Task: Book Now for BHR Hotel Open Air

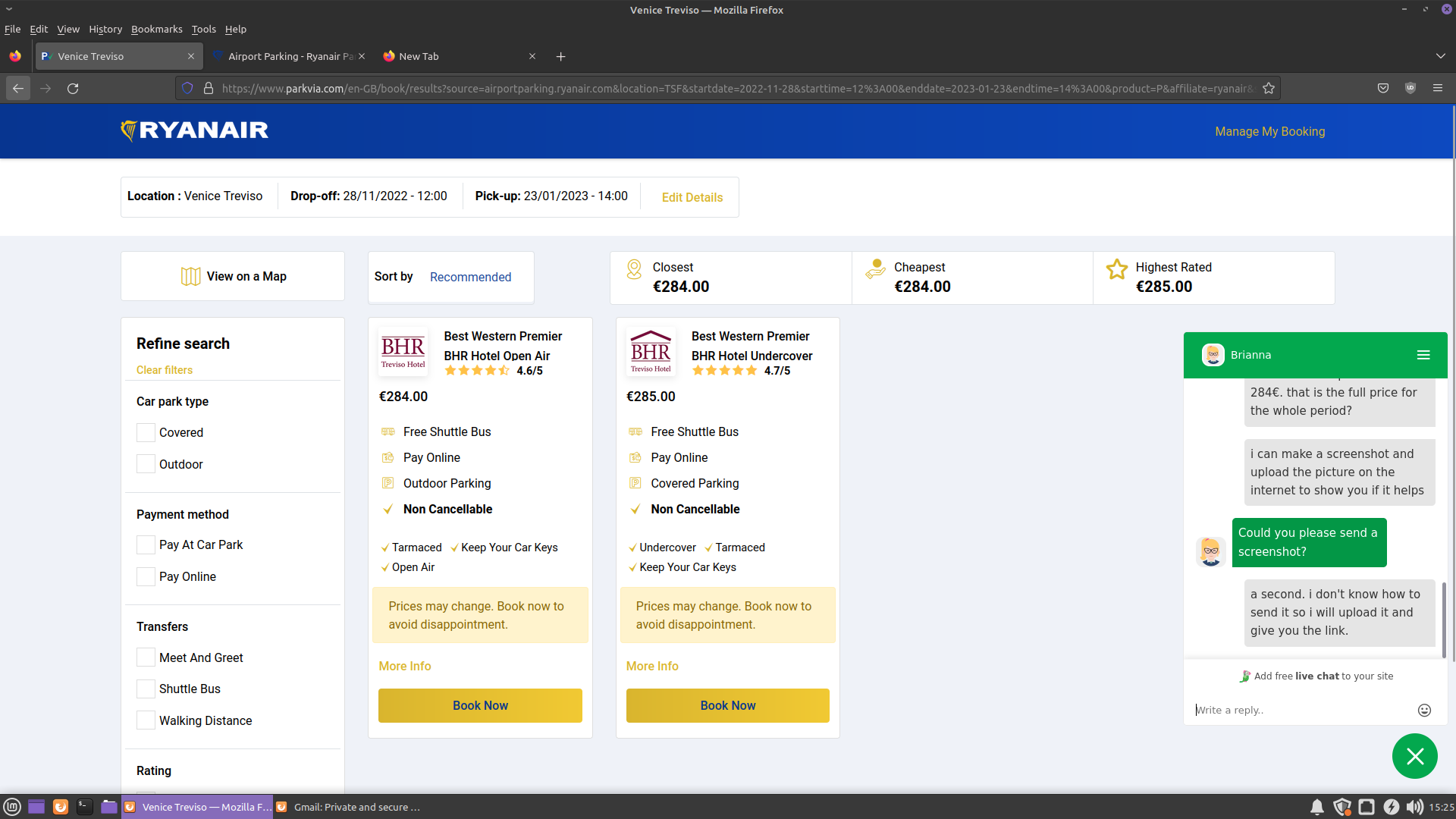Action: point(480,706)
